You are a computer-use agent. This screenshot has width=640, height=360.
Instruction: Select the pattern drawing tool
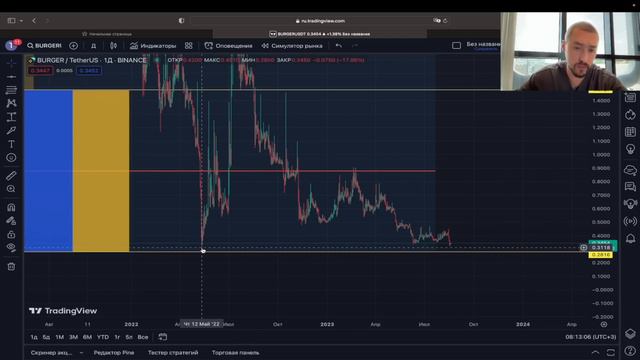pyautogui.click(x=11, y=103)
